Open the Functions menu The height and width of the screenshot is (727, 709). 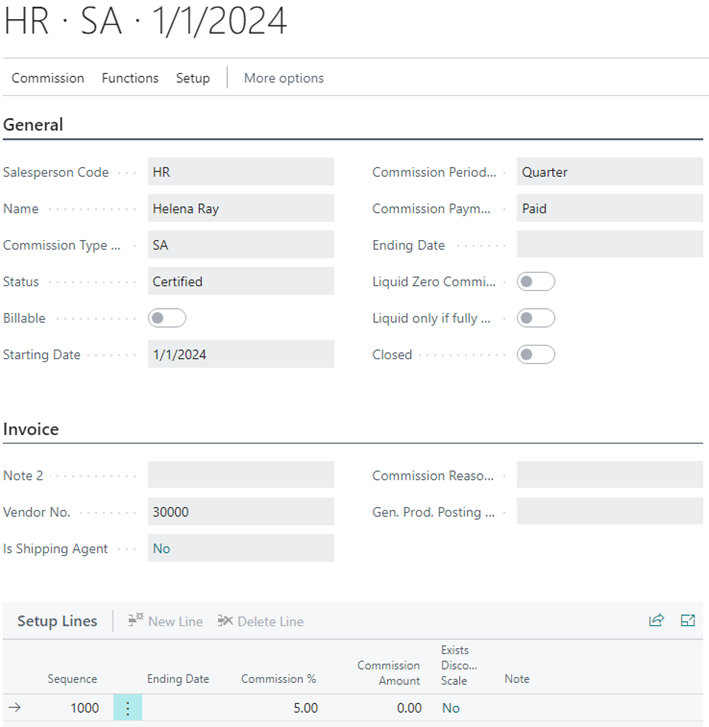[x=130, y=78]
